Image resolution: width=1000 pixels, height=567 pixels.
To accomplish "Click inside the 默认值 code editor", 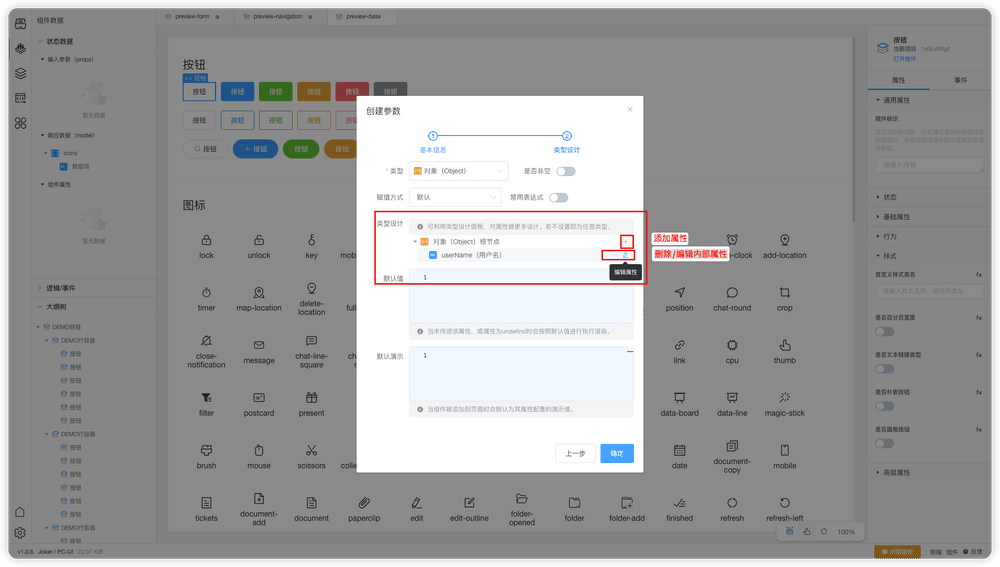I will 521,296.
